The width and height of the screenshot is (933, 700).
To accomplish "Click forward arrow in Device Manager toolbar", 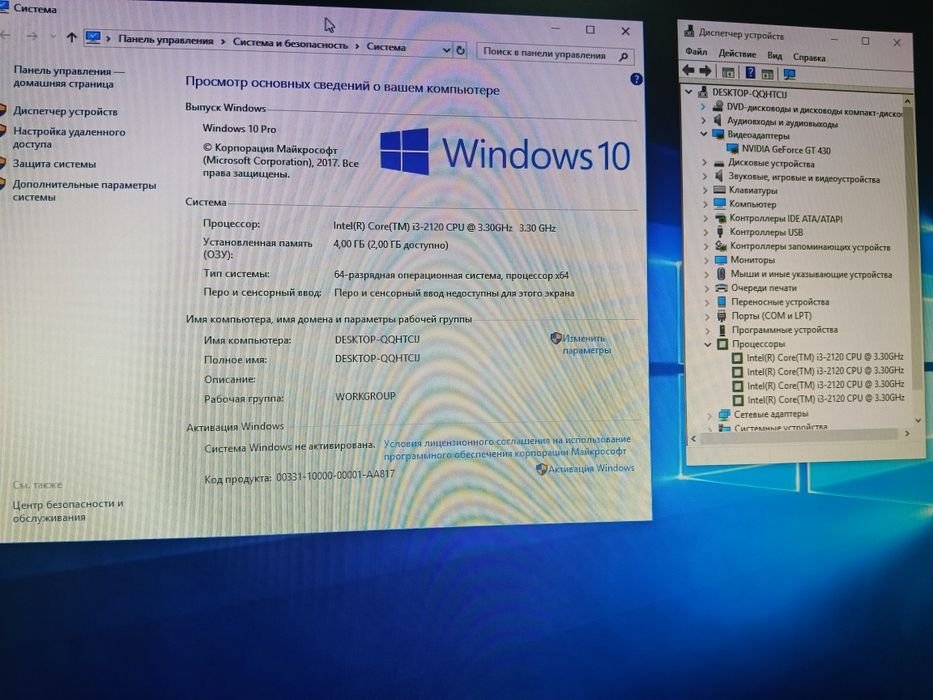I will 705,71.
